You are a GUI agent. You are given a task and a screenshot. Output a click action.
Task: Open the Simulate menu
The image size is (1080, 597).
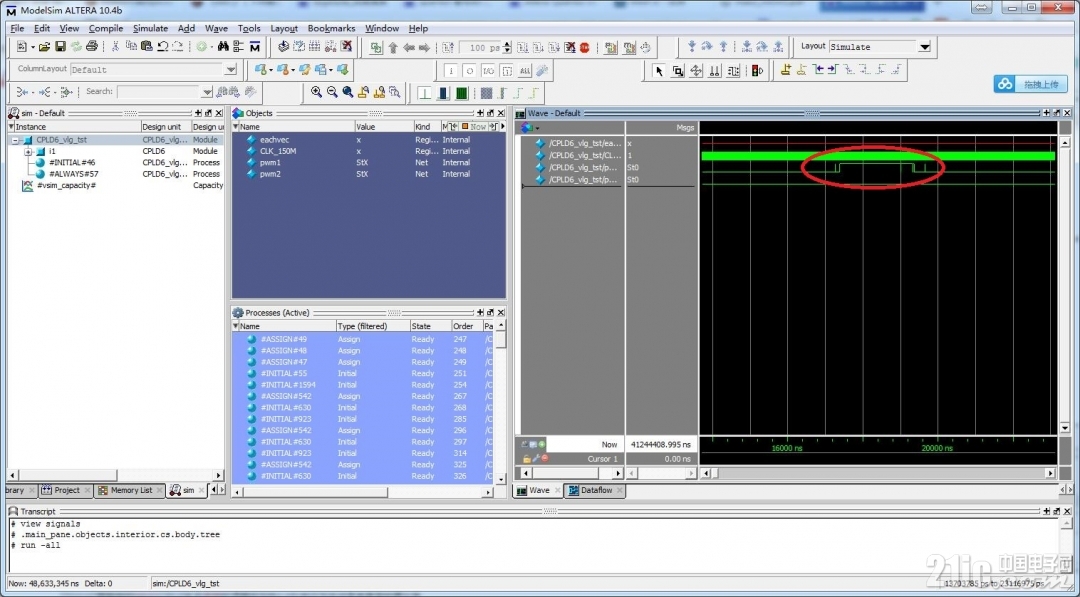coord(150,28)
